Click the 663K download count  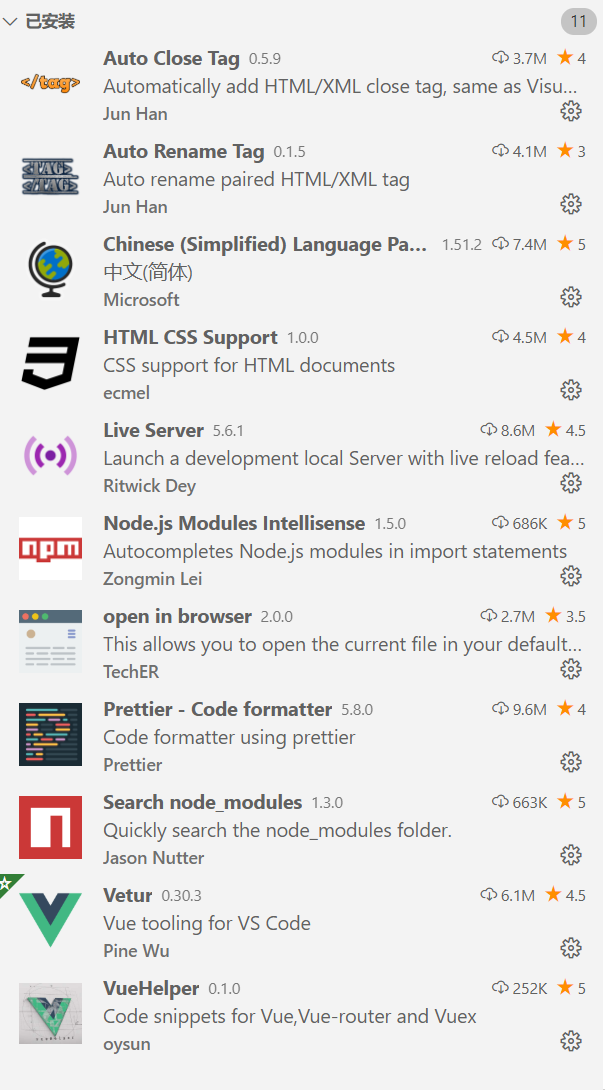click(x=529, y=803)
